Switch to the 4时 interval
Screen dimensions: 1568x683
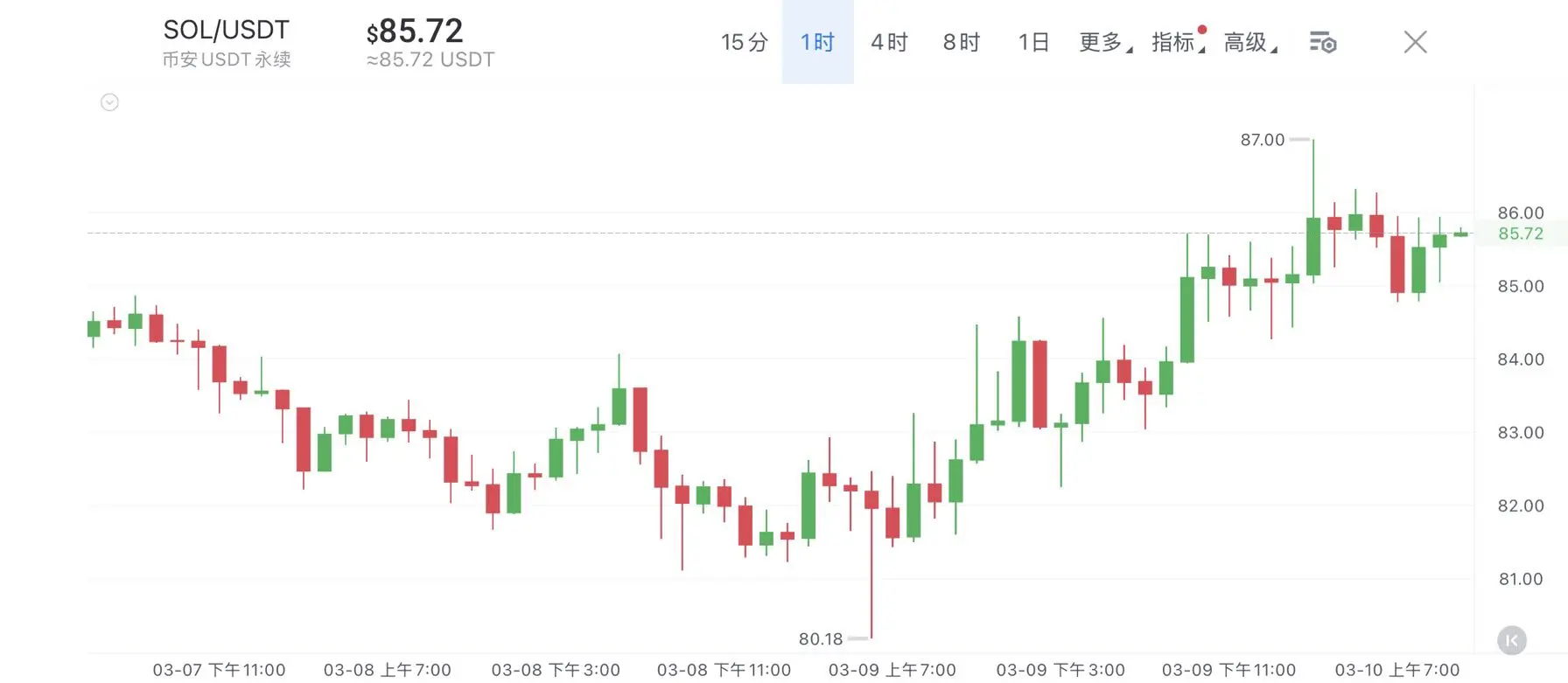click(889, 42)
